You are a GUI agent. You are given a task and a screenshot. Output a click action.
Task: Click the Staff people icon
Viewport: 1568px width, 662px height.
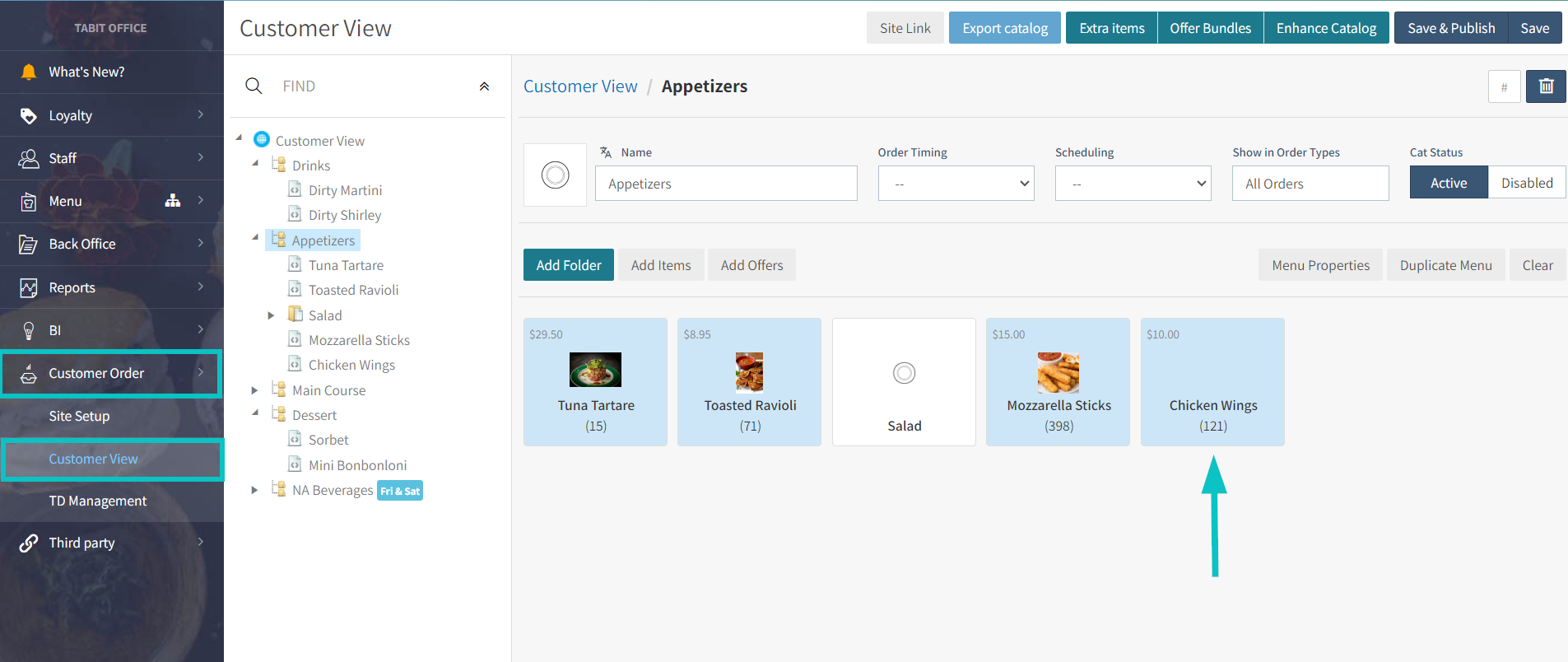point(29,158)
